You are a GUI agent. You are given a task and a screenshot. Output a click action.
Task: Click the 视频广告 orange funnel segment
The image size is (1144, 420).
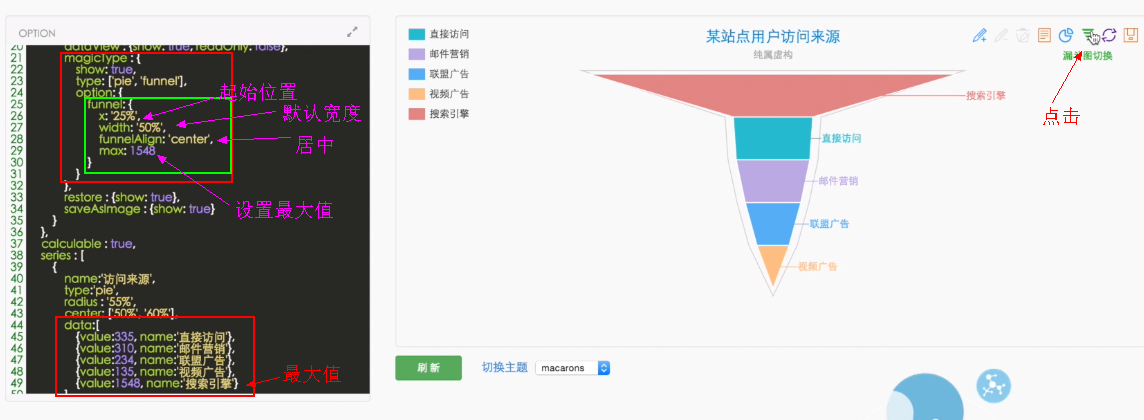click(773, 265)
